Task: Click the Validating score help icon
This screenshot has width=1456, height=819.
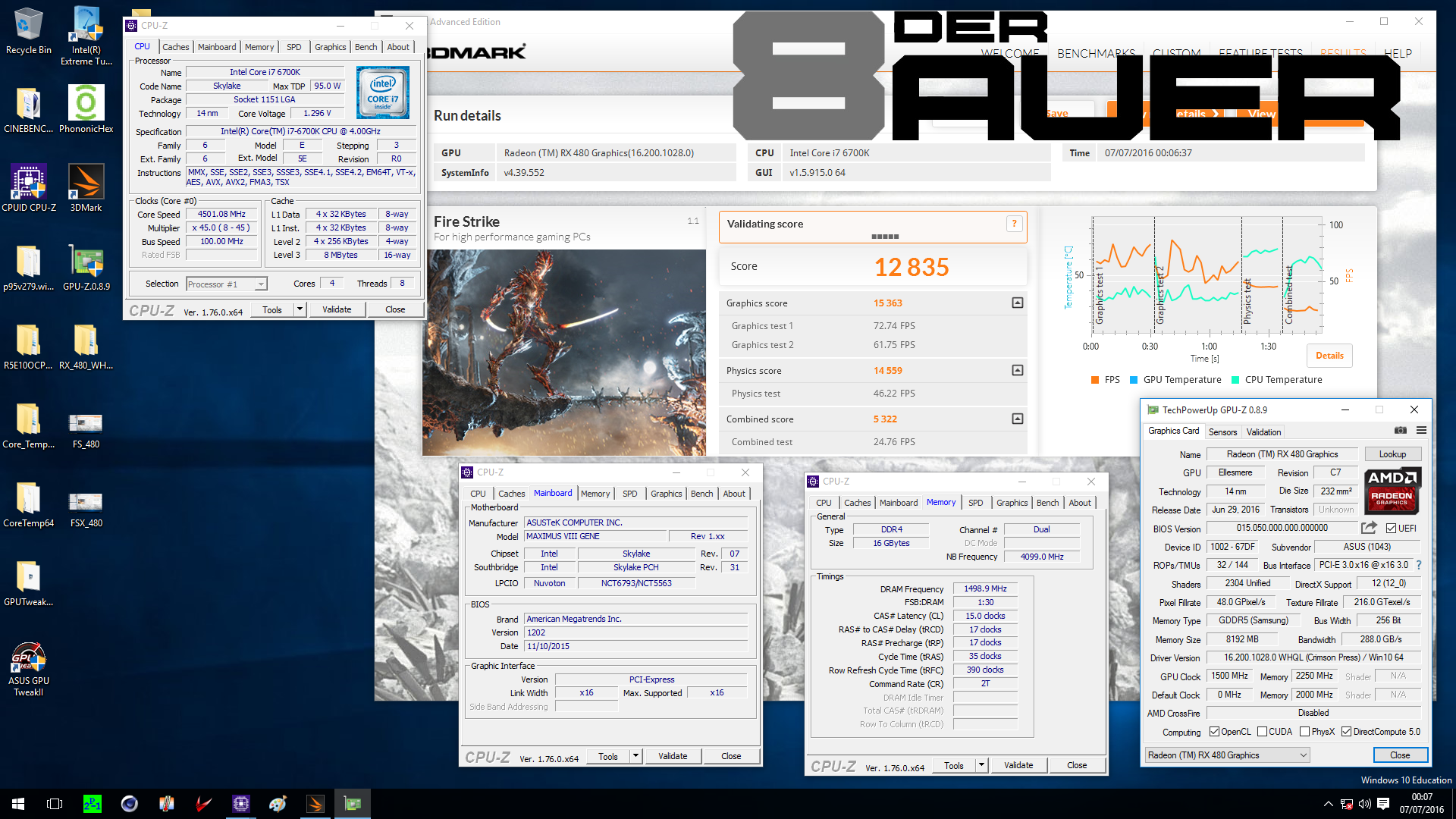Action: 1014,224
